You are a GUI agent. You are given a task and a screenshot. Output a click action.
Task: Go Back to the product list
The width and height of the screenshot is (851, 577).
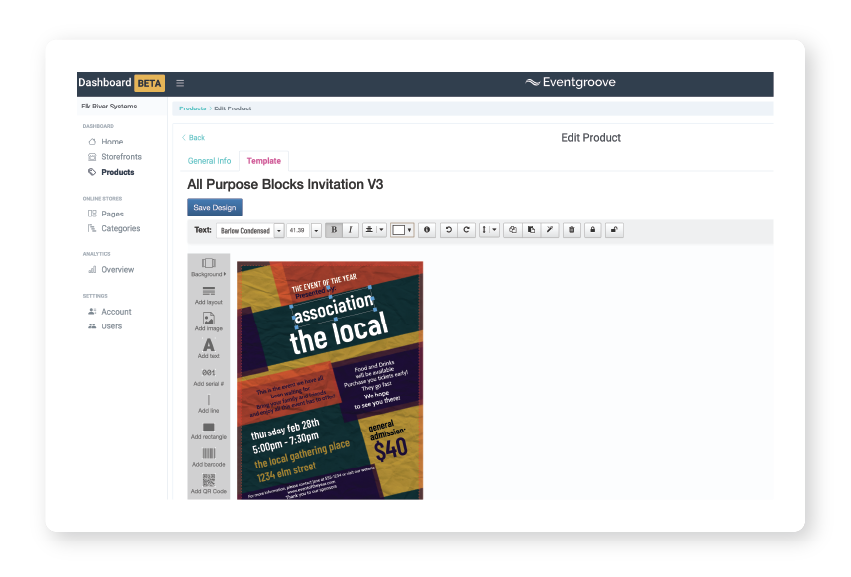click(193, 137)
